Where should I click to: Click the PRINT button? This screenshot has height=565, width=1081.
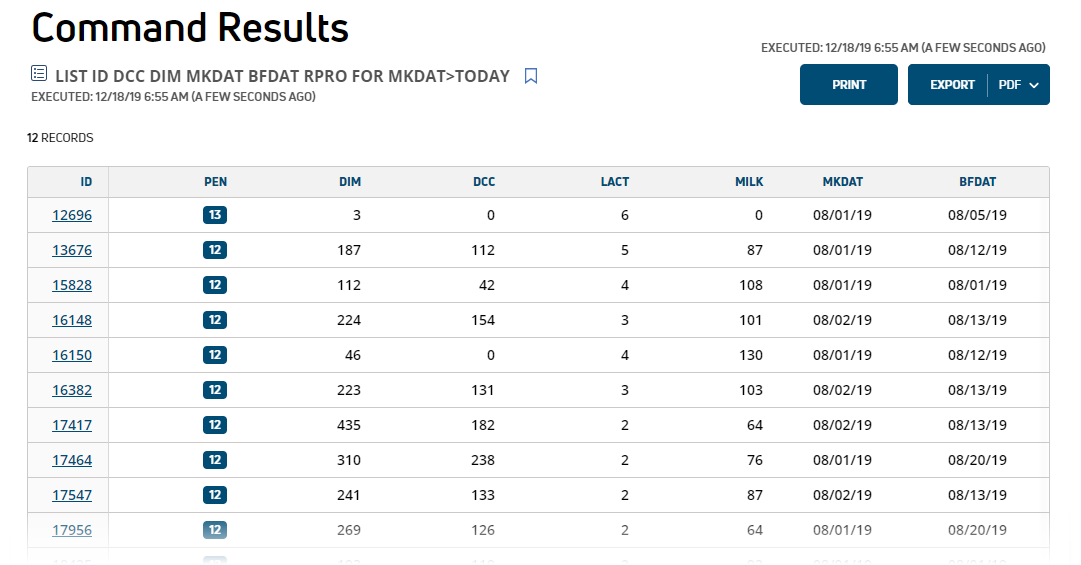point(849,85)
